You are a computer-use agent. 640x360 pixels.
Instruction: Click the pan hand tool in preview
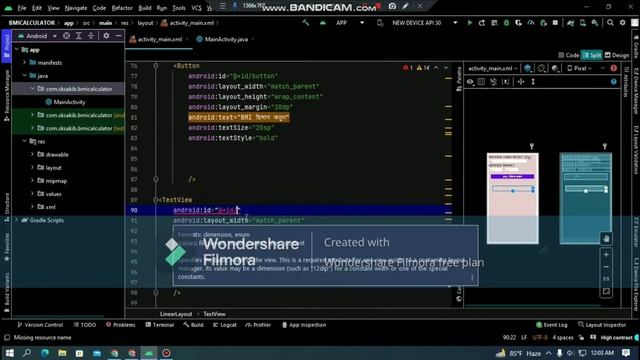tap(606, 238)
